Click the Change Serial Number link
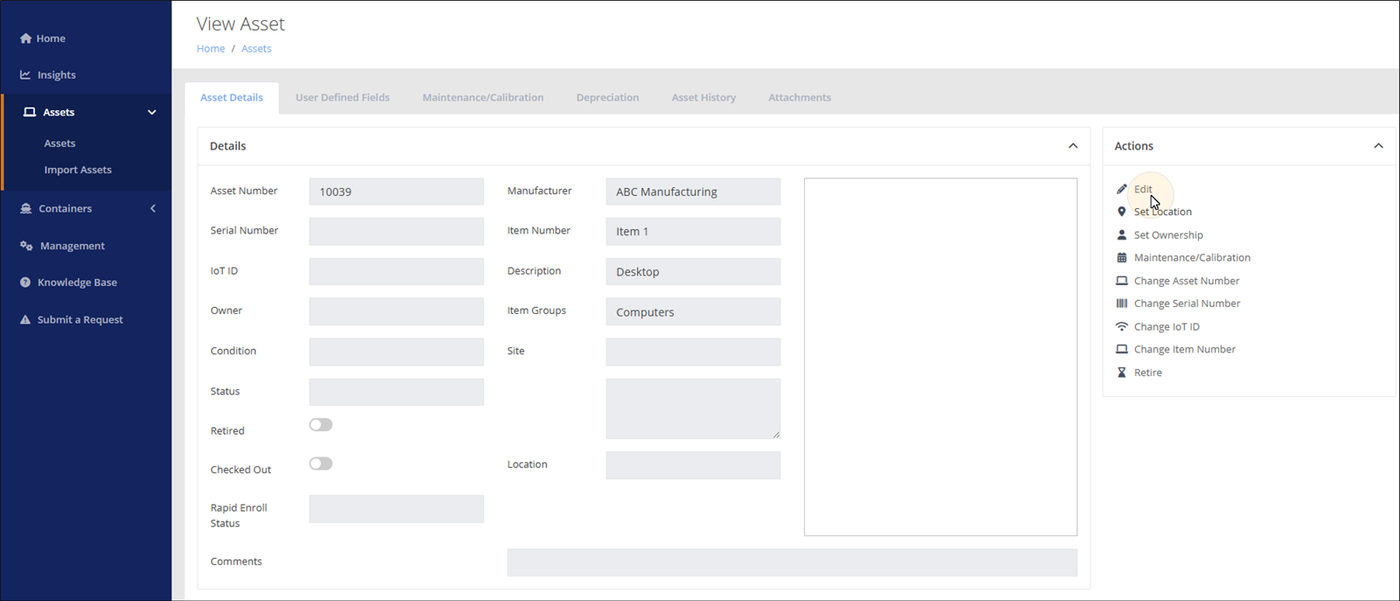The width and height of the screenshot is (1400, 601). 1187,303
